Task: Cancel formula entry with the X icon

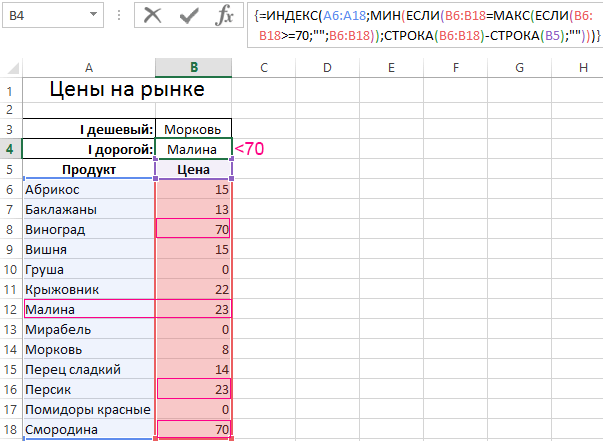Action: point(153,16)
